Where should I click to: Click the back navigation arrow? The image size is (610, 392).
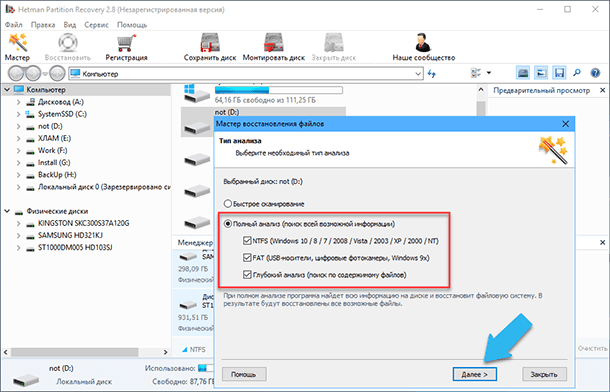pyautogui.click(x=17, y=73)
